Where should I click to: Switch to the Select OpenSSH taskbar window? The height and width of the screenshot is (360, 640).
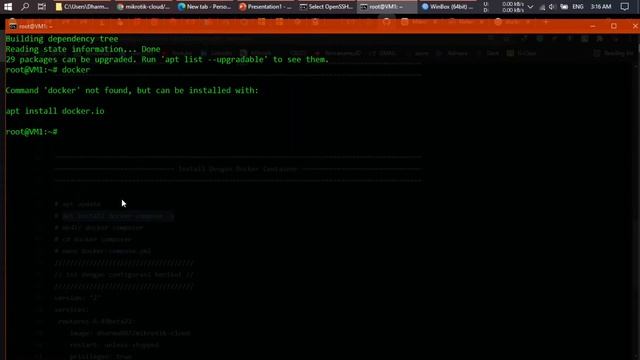pyautogui.click(x=327, y=7)
